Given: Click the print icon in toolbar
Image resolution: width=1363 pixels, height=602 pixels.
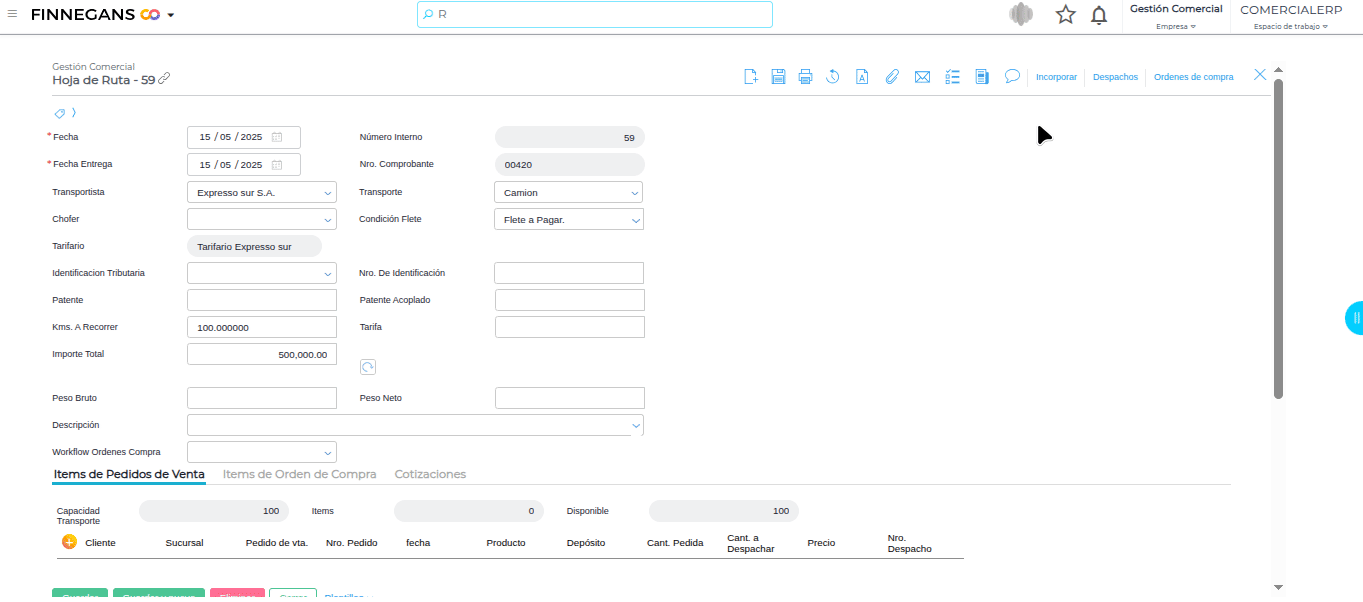Looking at the screenshot, I should (805, 77).
